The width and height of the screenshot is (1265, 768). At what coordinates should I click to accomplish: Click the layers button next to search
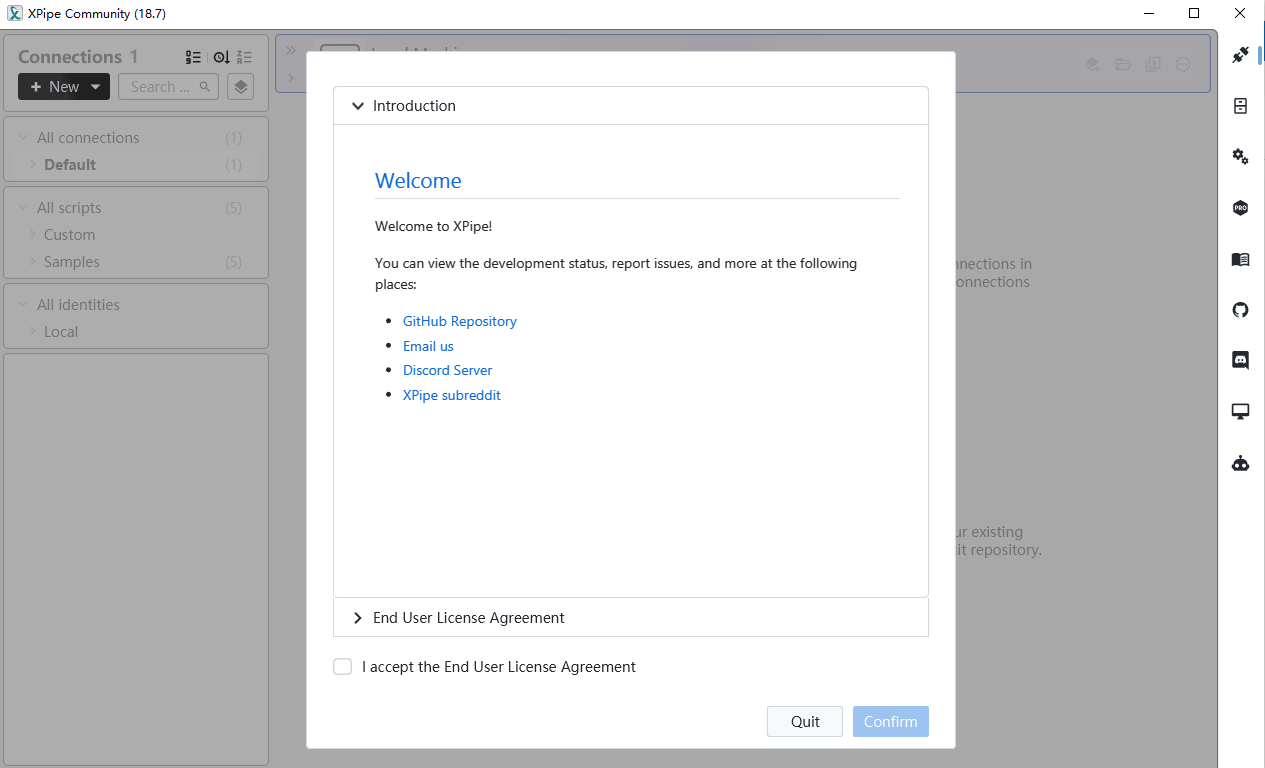tap(240, 87)
